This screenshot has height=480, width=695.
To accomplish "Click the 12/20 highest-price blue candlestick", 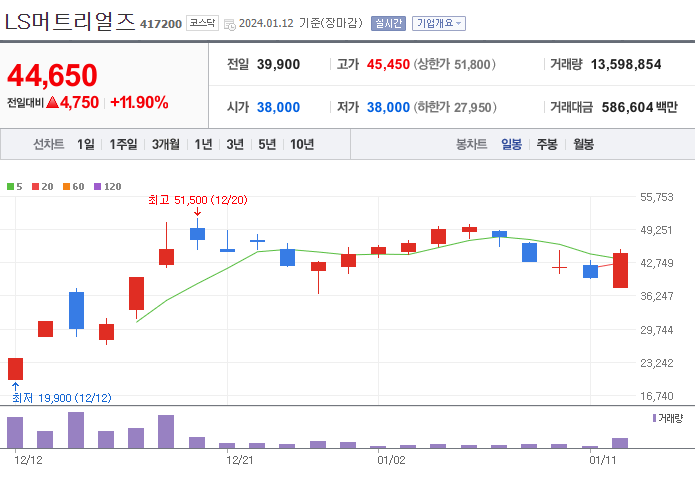I will [x=198, y=234].
